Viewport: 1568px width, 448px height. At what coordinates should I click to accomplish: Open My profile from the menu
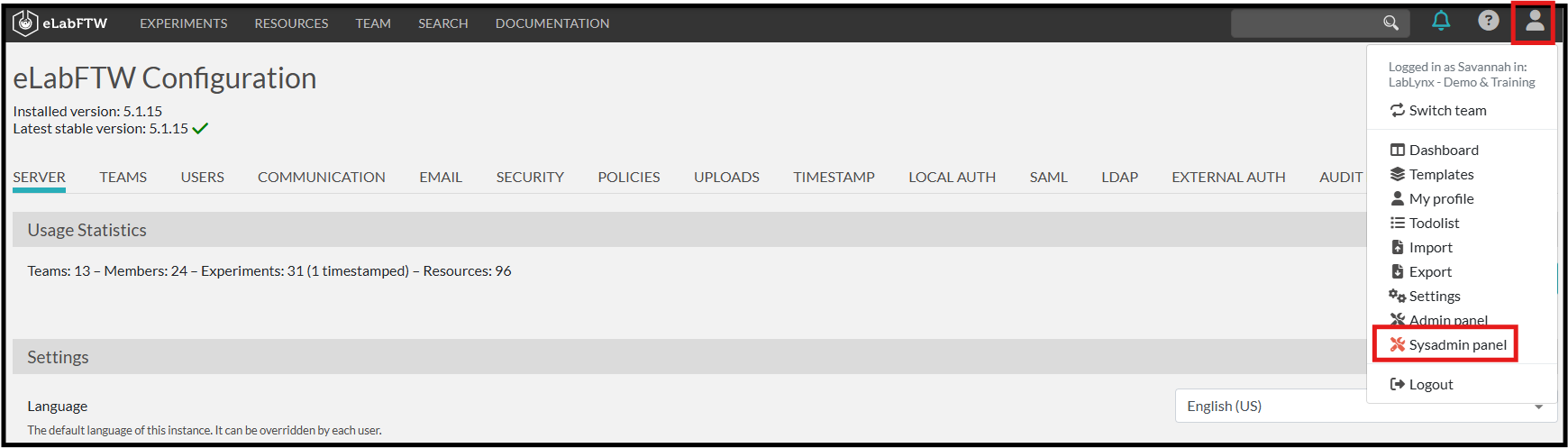click(x=1441, y=199)
